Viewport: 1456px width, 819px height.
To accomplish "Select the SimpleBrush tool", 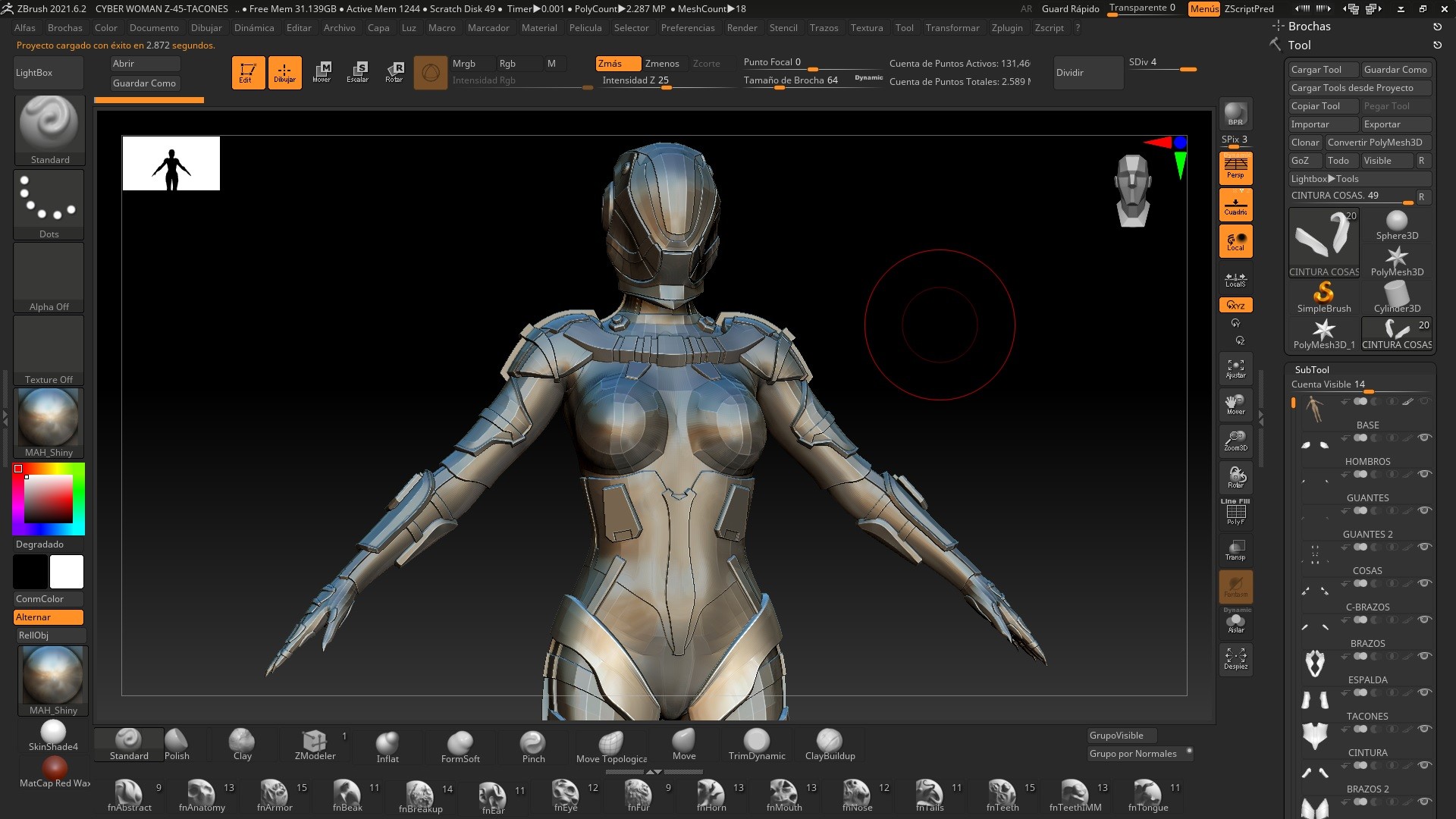I will 1323,297.
